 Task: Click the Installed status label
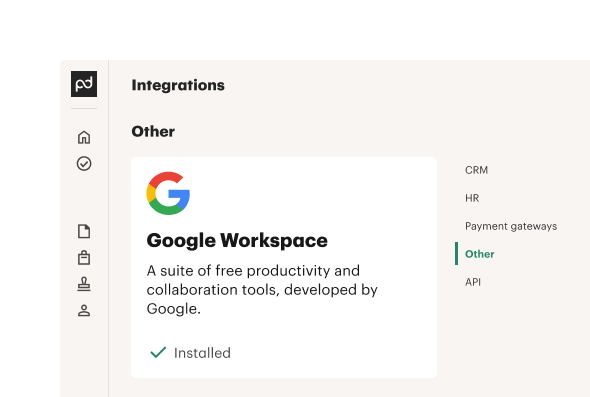[x=202, y=353]
